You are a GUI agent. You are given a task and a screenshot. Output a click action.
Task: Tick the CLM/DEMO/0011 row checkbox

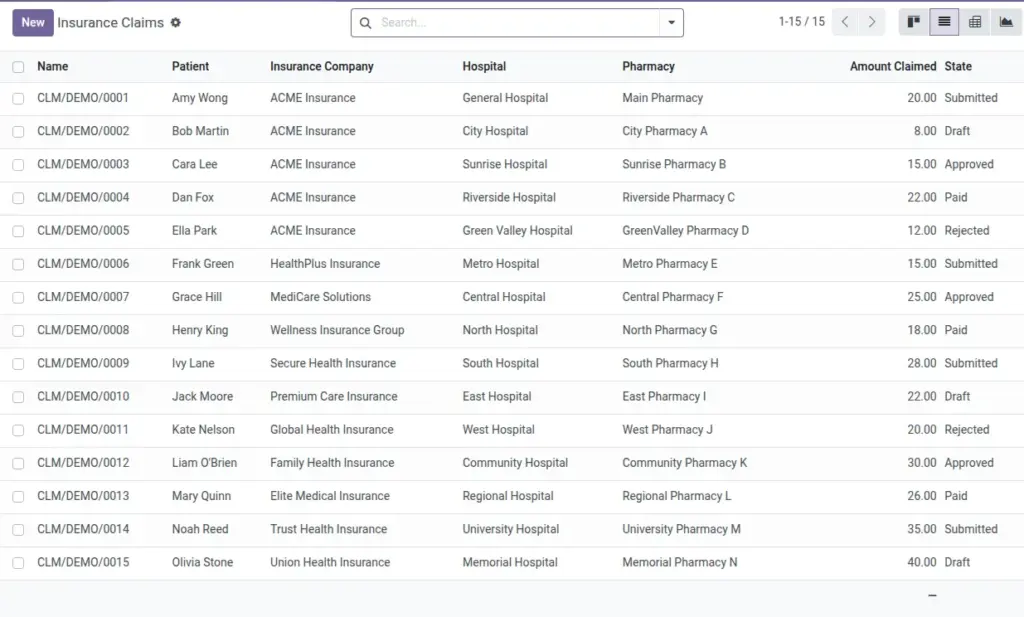[x=18, y=430]
